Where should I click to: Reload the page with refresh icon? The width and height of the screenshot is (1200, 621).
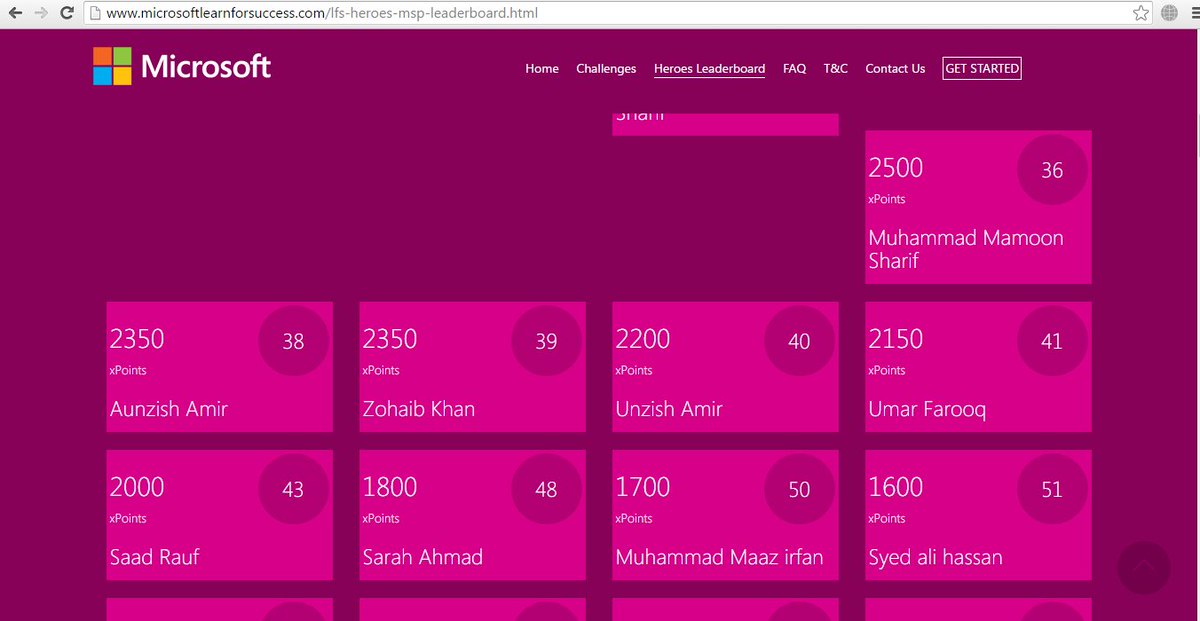point(67,14)
